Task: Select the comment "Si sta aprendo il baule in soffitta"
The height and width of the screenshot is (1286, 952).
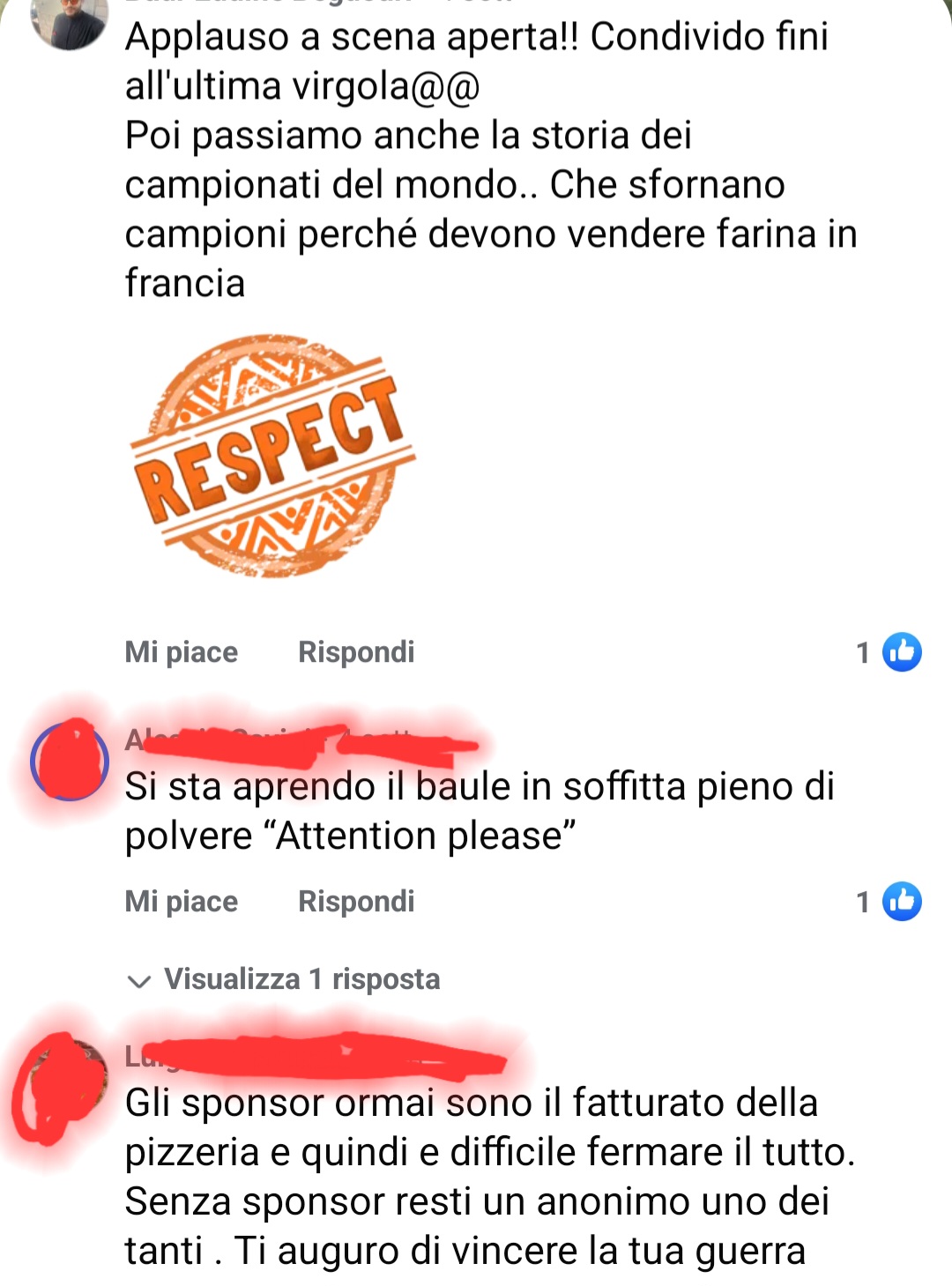Action: click(480, 811)
